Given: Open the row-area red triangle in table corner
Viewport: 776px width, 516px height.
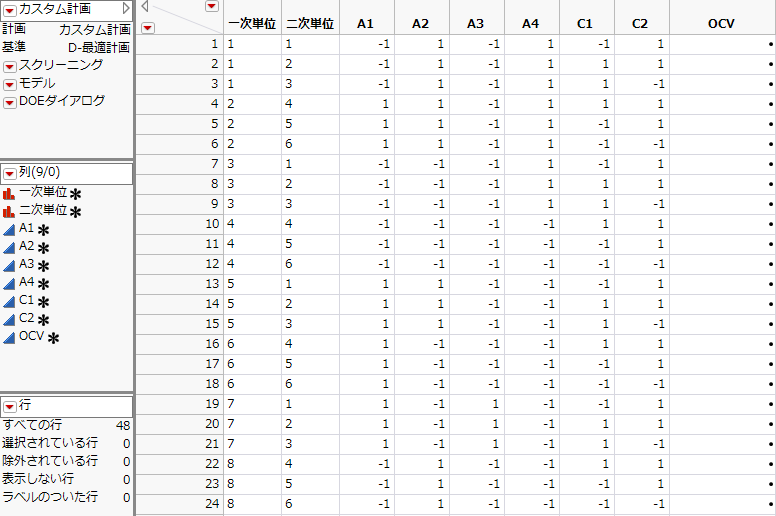Looking at the screenshot, I should [147, 28].
